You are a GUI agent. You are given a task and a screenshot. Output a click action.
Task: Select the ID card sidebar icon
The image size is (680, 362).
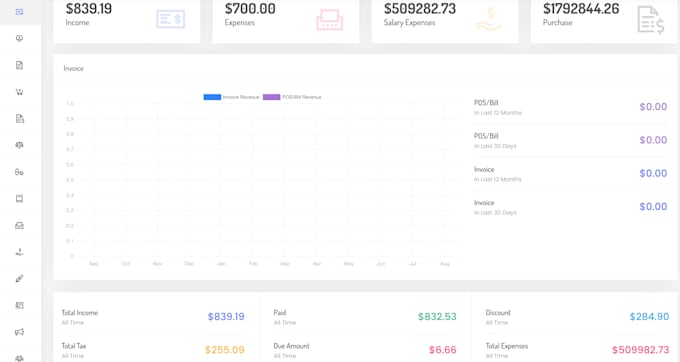(x=20, y=305)
